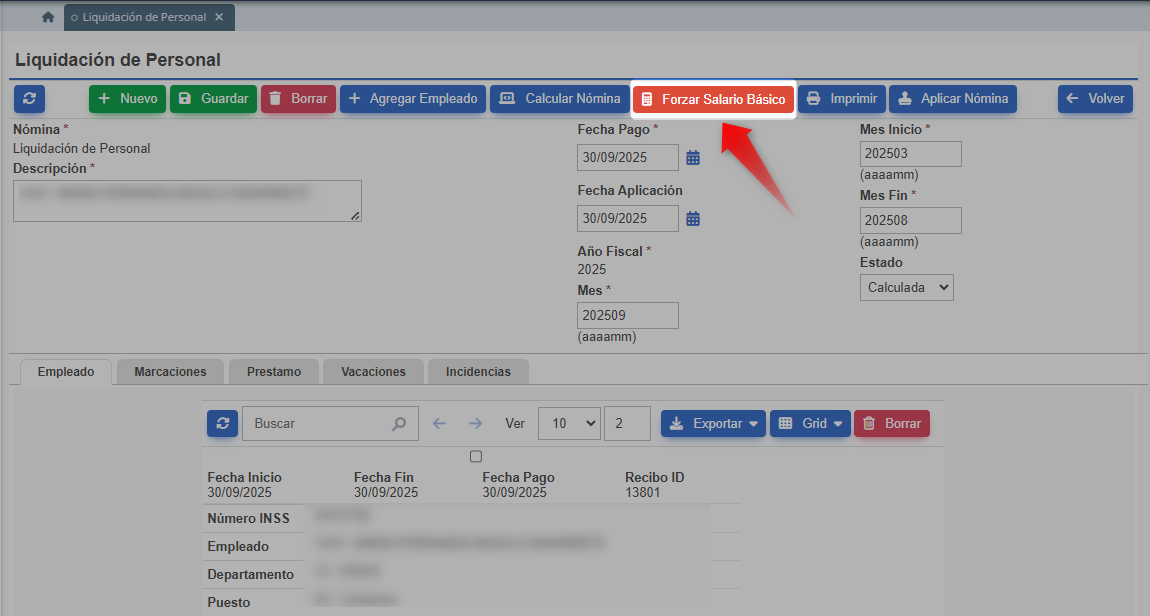Go back with the Volver button
Viewport: 1150px width, 616px height.
pos(1095,98)
